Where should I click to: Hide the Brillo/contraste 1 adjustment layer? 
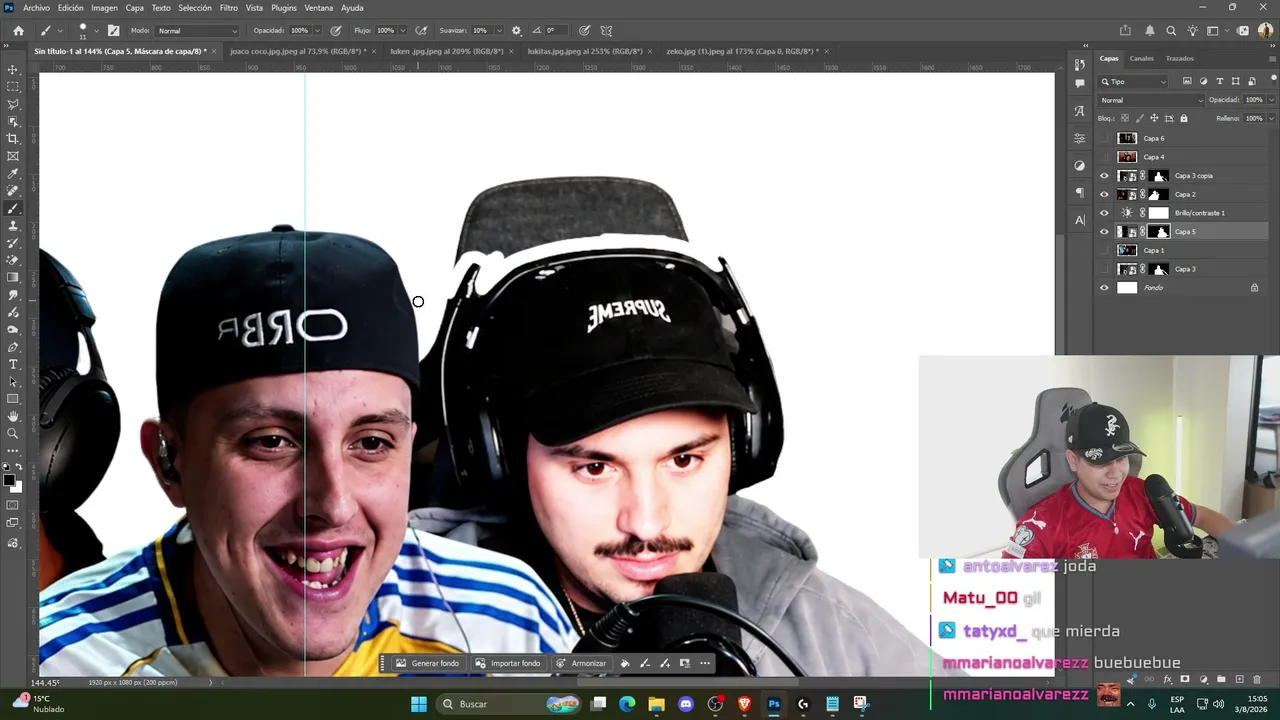point(1104,213)
